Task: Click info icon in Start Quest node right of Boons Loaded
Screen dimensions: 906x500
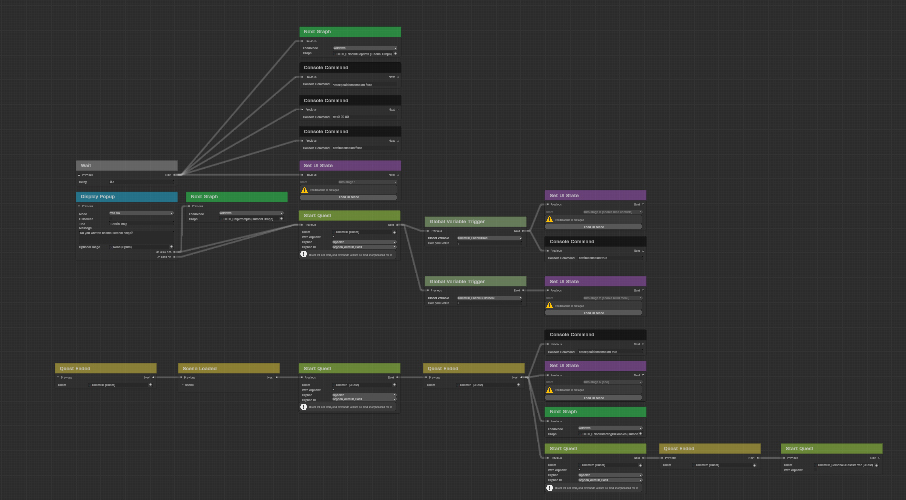Action: pyautogui.click(x=304, y=406)
